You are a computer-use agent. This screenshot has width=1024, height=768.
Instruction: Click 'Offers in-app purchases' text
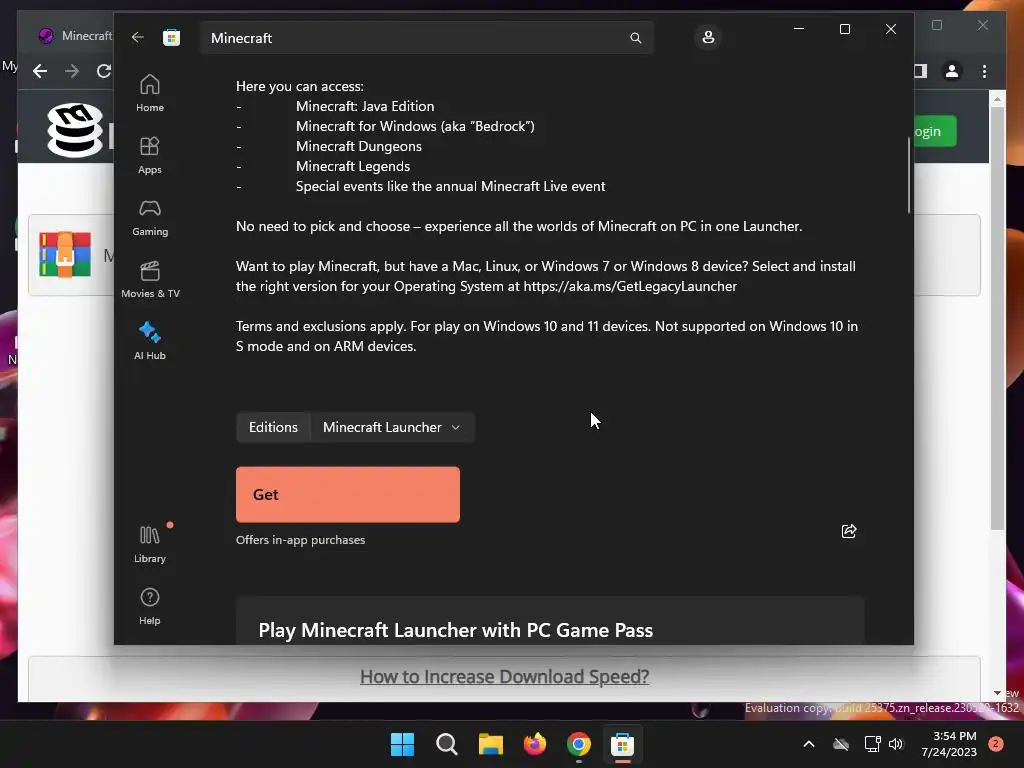[300, 539]
